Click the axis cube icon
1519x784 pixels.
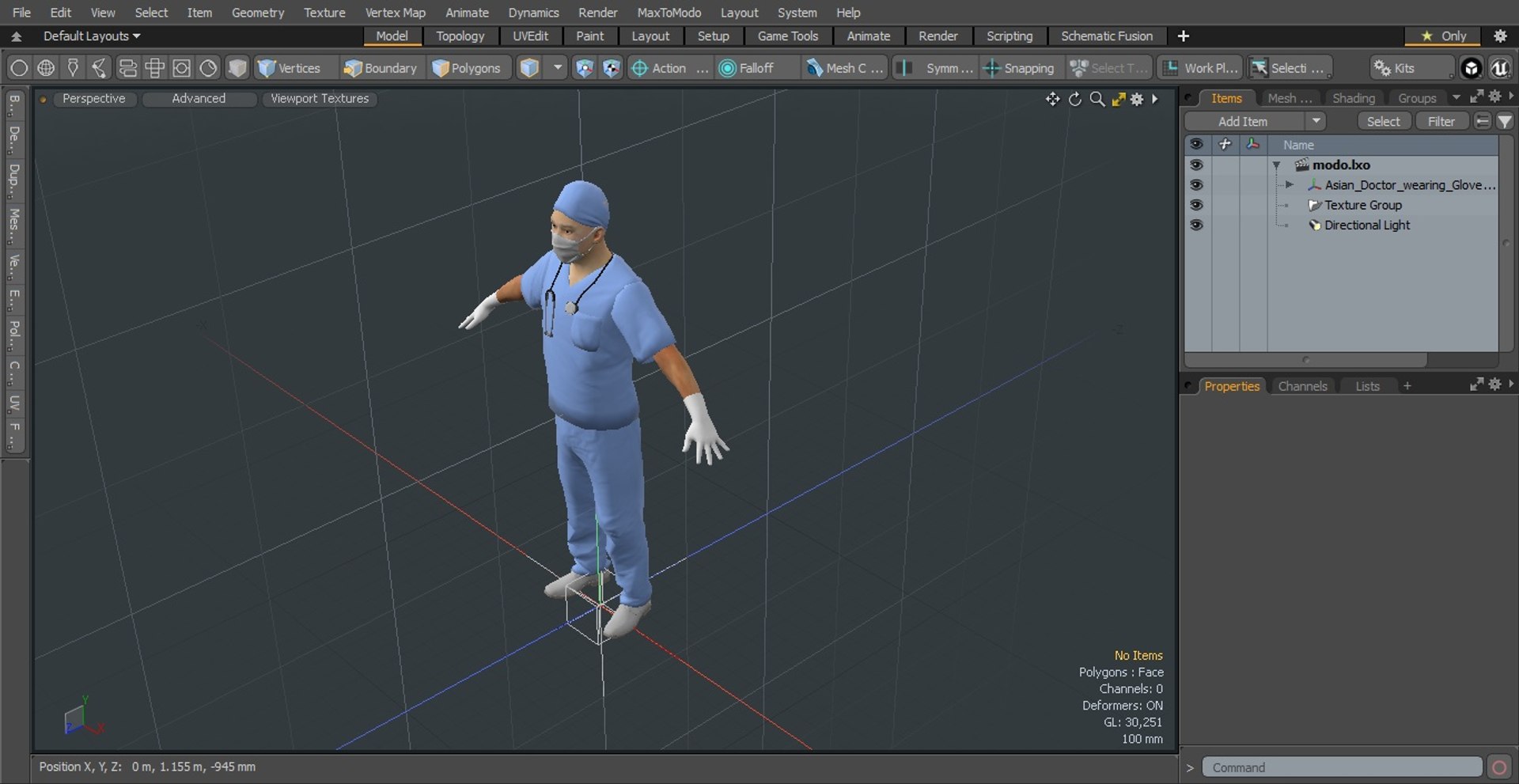point(611,68)
